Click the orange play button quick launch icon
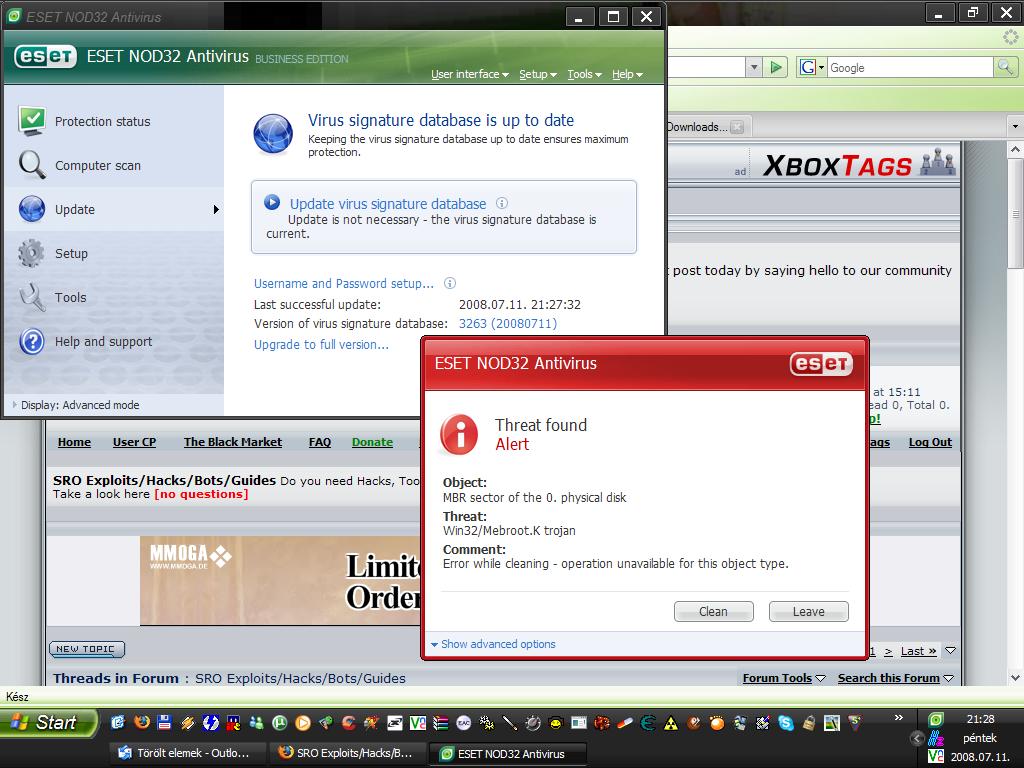1024x768 pixels. [x=302, y=722]
